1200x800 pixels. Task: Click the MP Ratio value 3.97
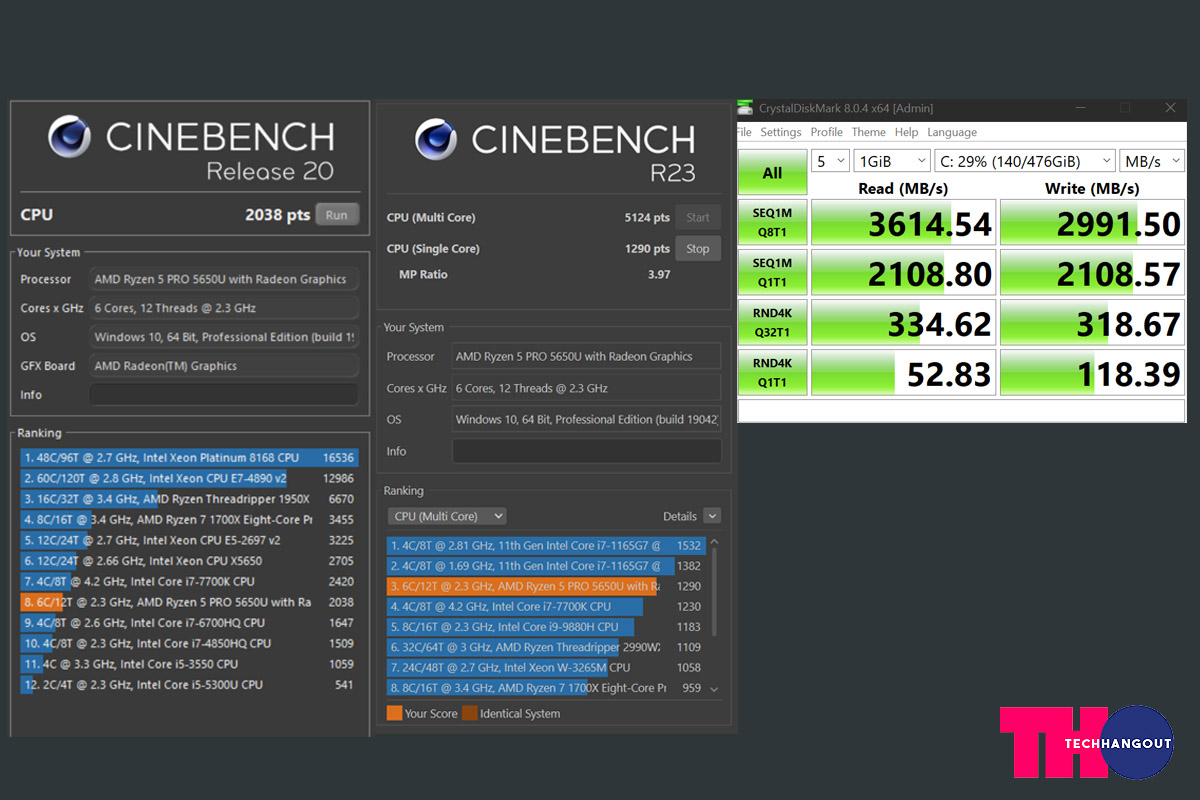point(659,274)
